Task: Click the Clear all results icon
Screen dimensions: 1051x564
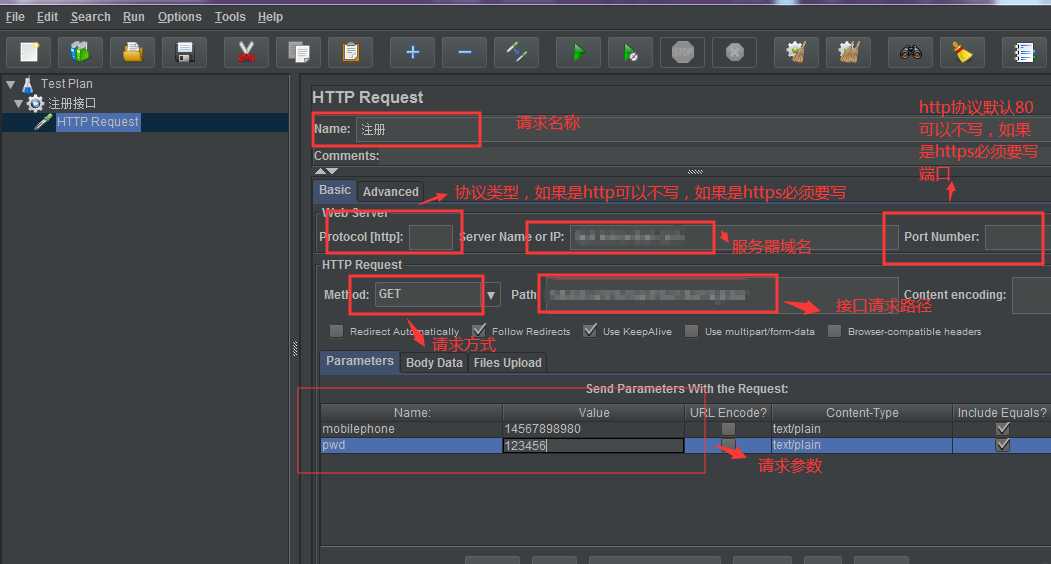Action: [849, 52]
